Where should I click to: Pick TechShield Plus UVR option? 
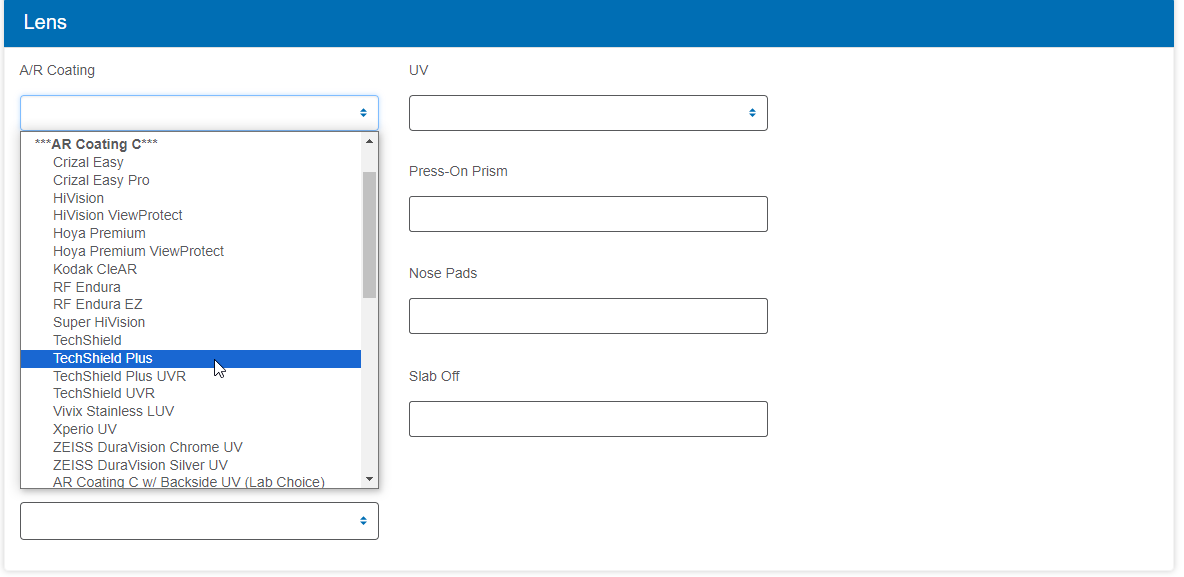click(190, 376)
